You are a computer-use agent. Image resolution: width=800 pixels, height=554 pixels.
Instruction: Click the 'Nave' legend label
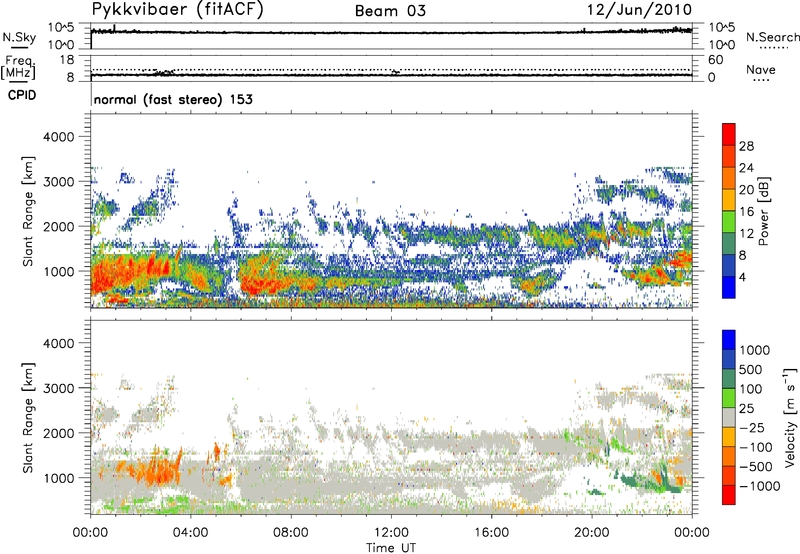coord(761,70)
